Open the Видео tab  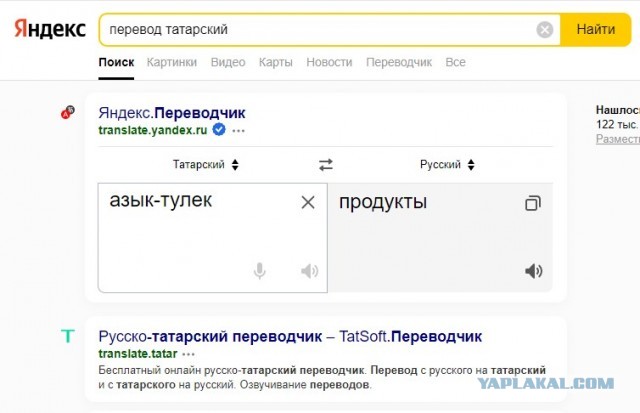pos(228,62)
